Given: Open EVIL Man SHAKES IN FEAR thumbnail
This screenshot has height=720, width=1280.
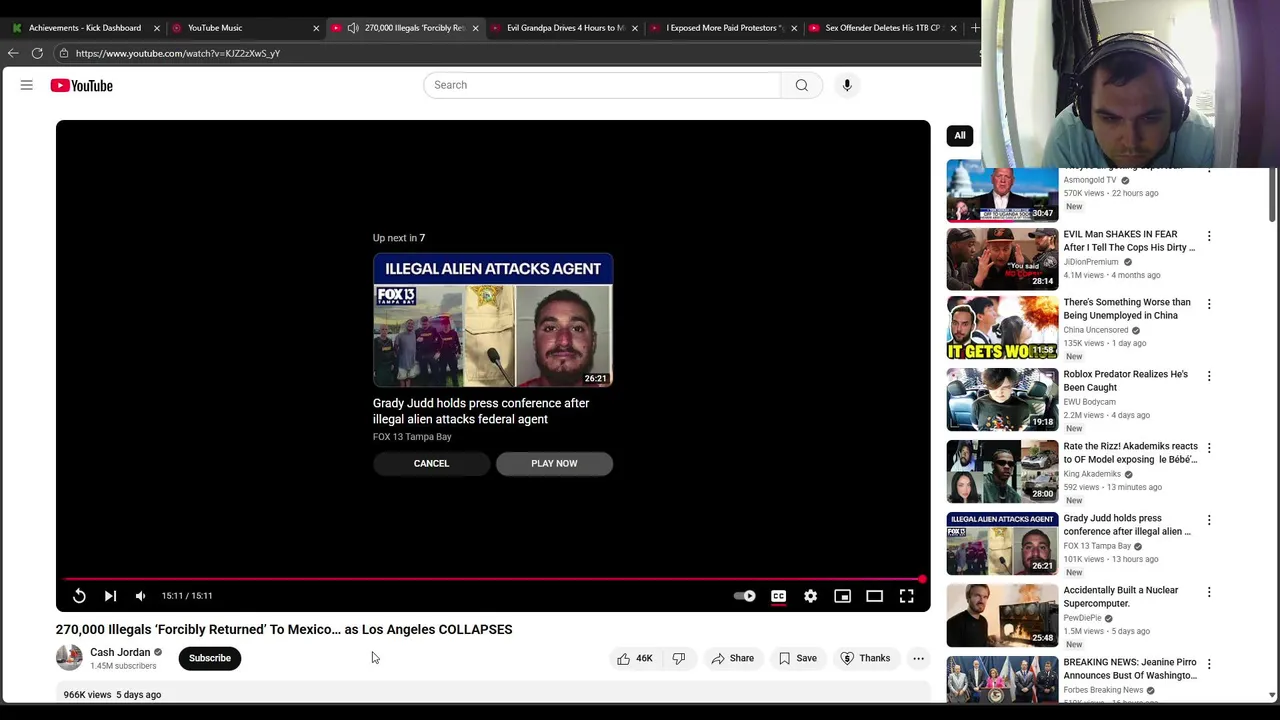Looking at the screenshot, I should coord(1002,259).
